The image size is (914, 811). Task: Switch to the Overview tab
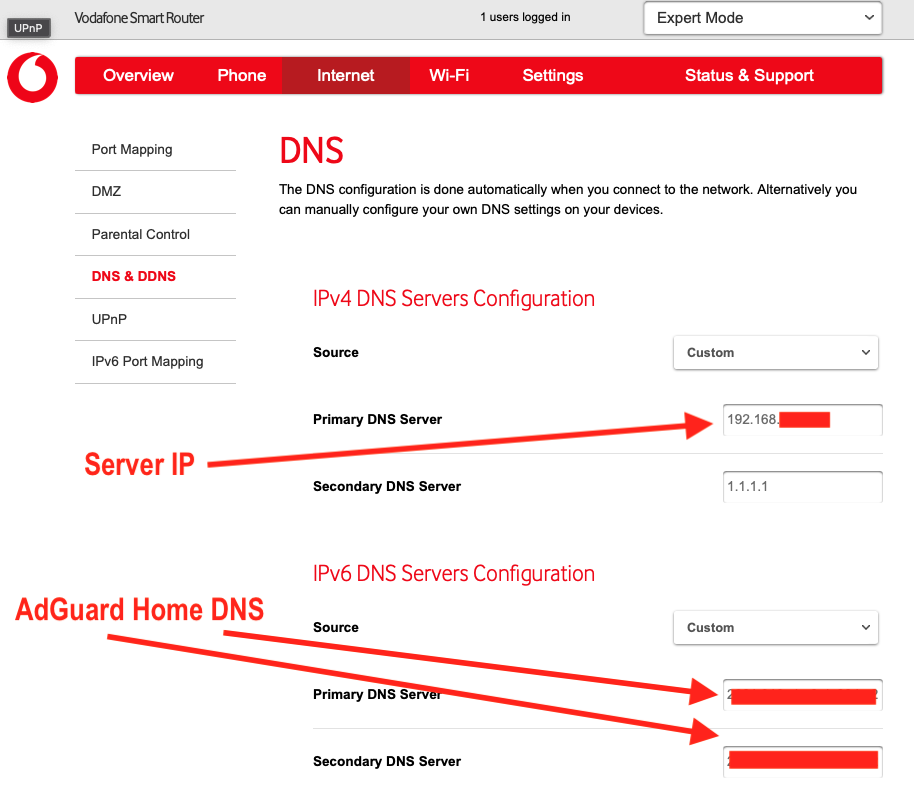coord(138,75)
